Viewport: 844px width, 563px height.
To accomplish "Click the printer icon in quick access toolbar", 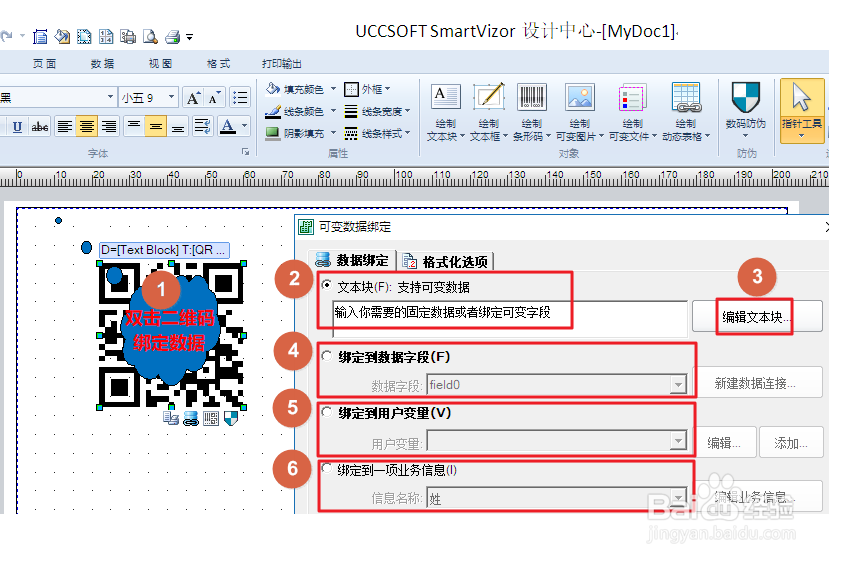I will coord(173,37).
